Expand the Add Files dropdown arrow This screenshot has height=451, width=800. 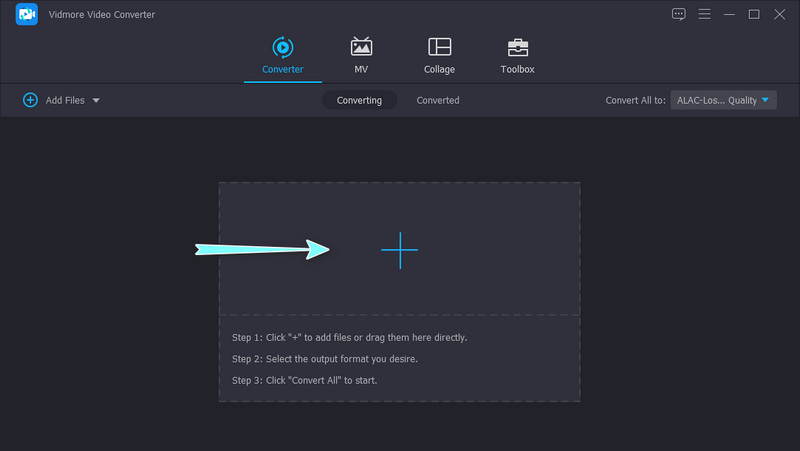[96, 101]
